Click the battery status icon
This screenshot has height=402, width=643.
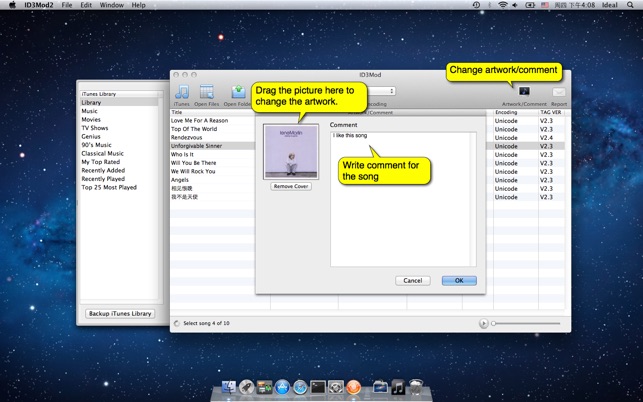click(x=530, y=5)
